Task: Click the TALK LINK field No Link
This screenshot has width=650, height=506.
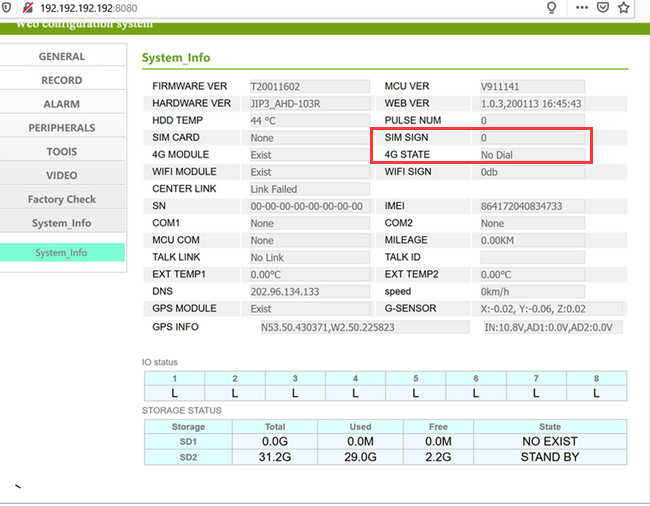Action: click(310, 257)
